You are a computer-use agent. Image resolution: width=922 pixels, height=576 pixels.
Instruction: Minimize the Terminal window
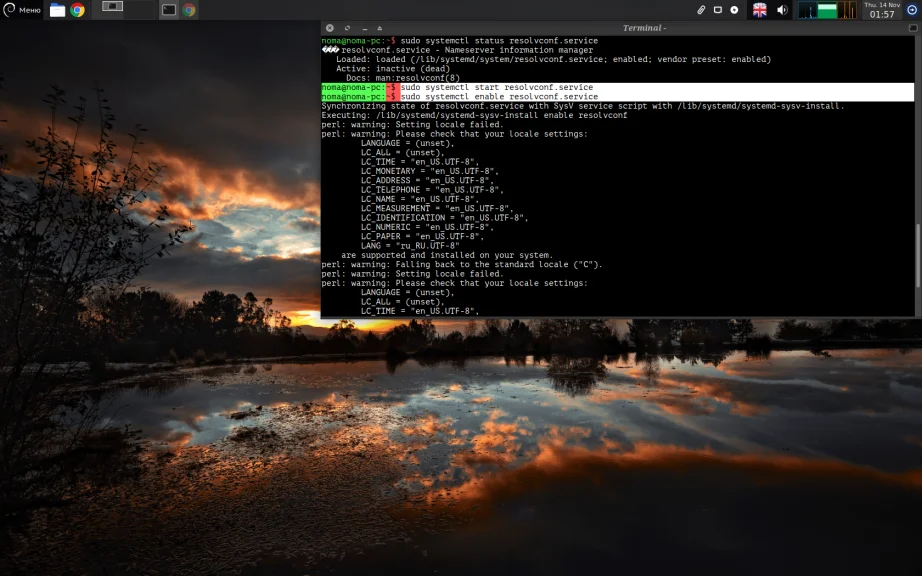pyautogui.click(x=364, y=28)
